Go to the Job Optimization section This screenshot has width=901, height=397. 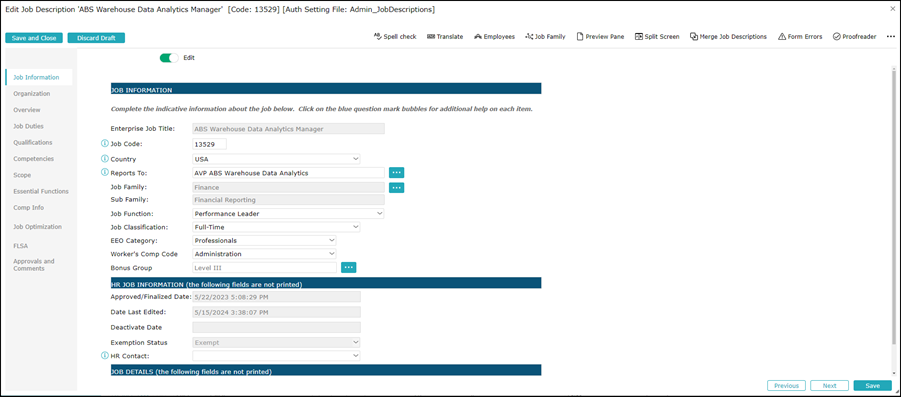pos(37,227)
